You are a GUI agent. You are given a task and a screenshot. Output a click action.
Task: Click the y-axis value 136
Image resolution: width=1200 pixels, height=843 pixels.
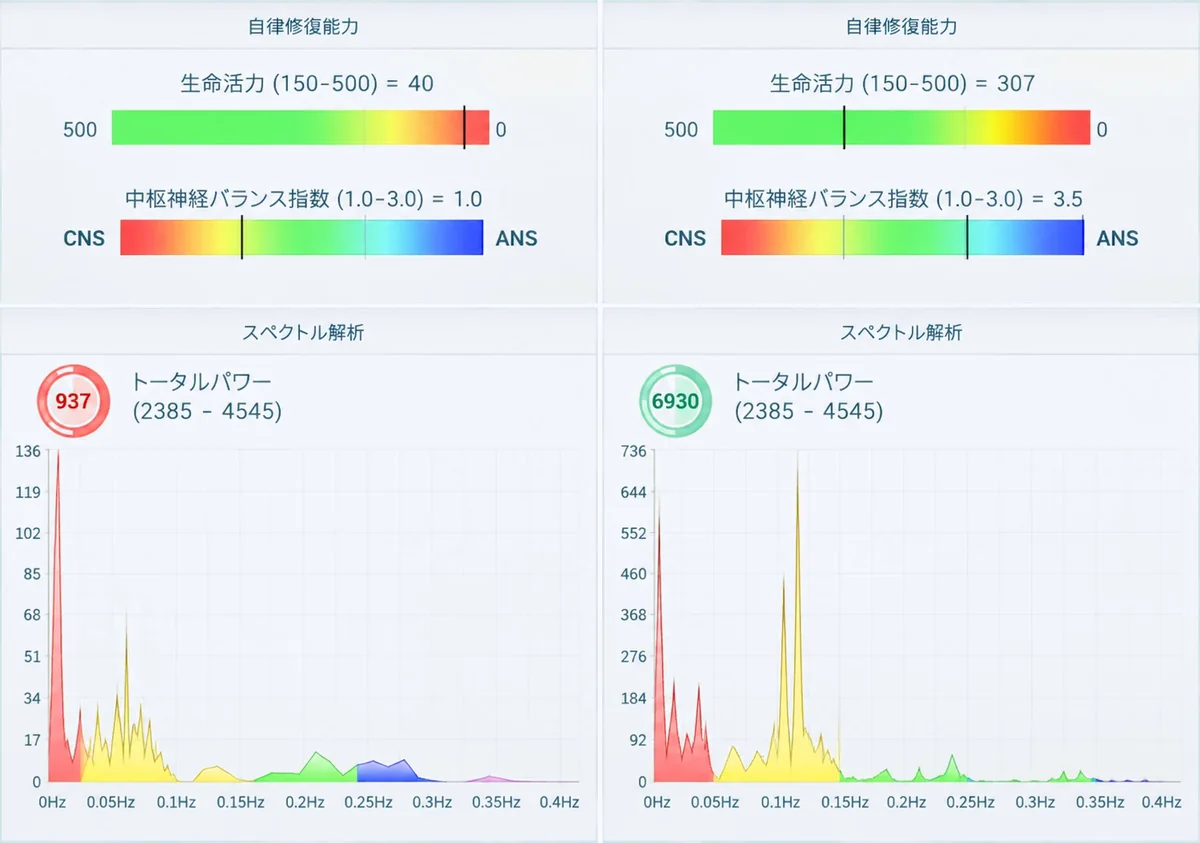coord(28,451)
